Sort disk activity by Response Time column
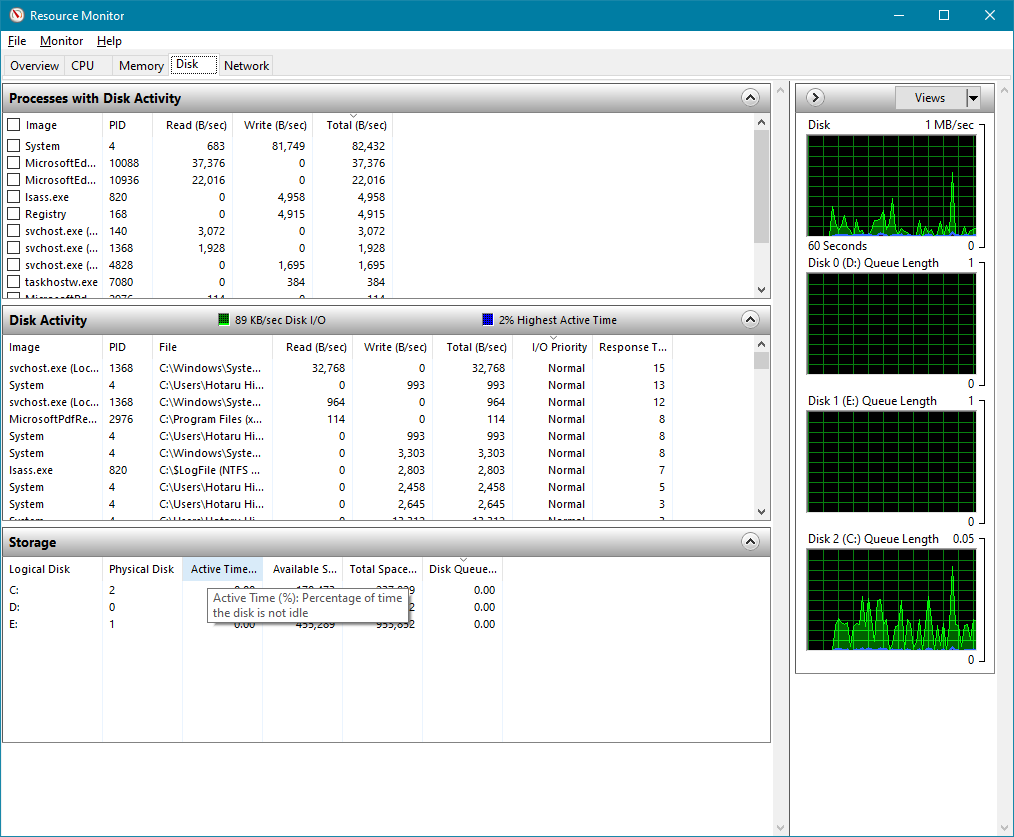The image size is (1014, 837). (632, 347)
